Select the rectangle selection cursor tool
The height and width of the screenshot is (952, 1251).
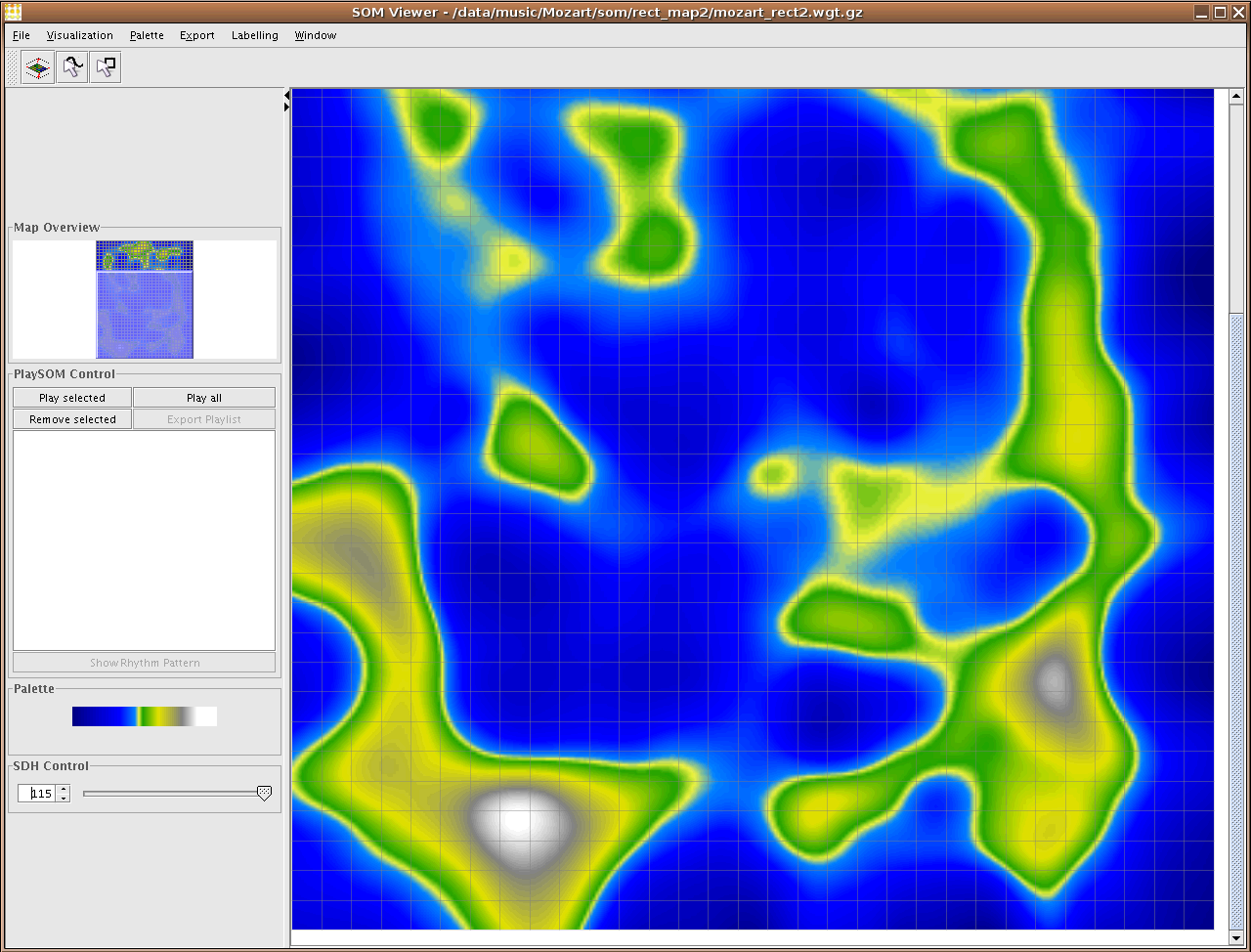click(x=106, y=67)
